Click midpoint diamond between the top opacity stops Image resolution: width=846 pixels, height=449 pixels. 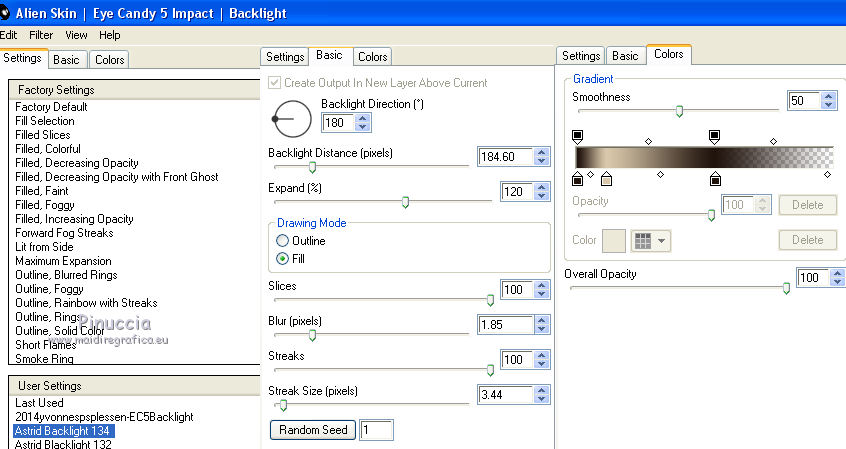point(649,141)
